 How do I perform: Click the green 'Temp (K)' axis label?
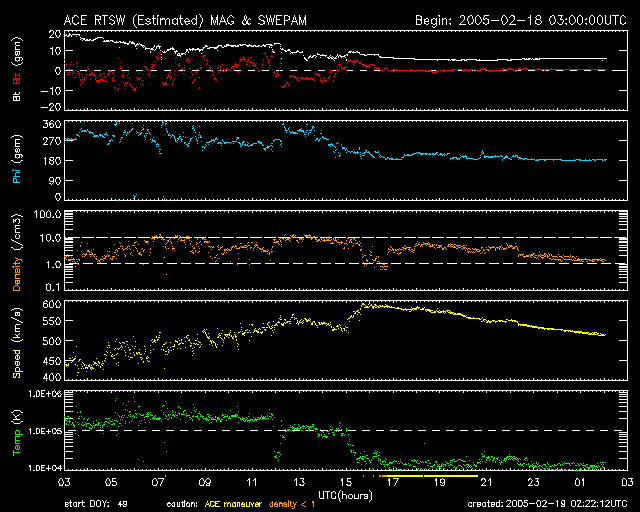(17, 433)
